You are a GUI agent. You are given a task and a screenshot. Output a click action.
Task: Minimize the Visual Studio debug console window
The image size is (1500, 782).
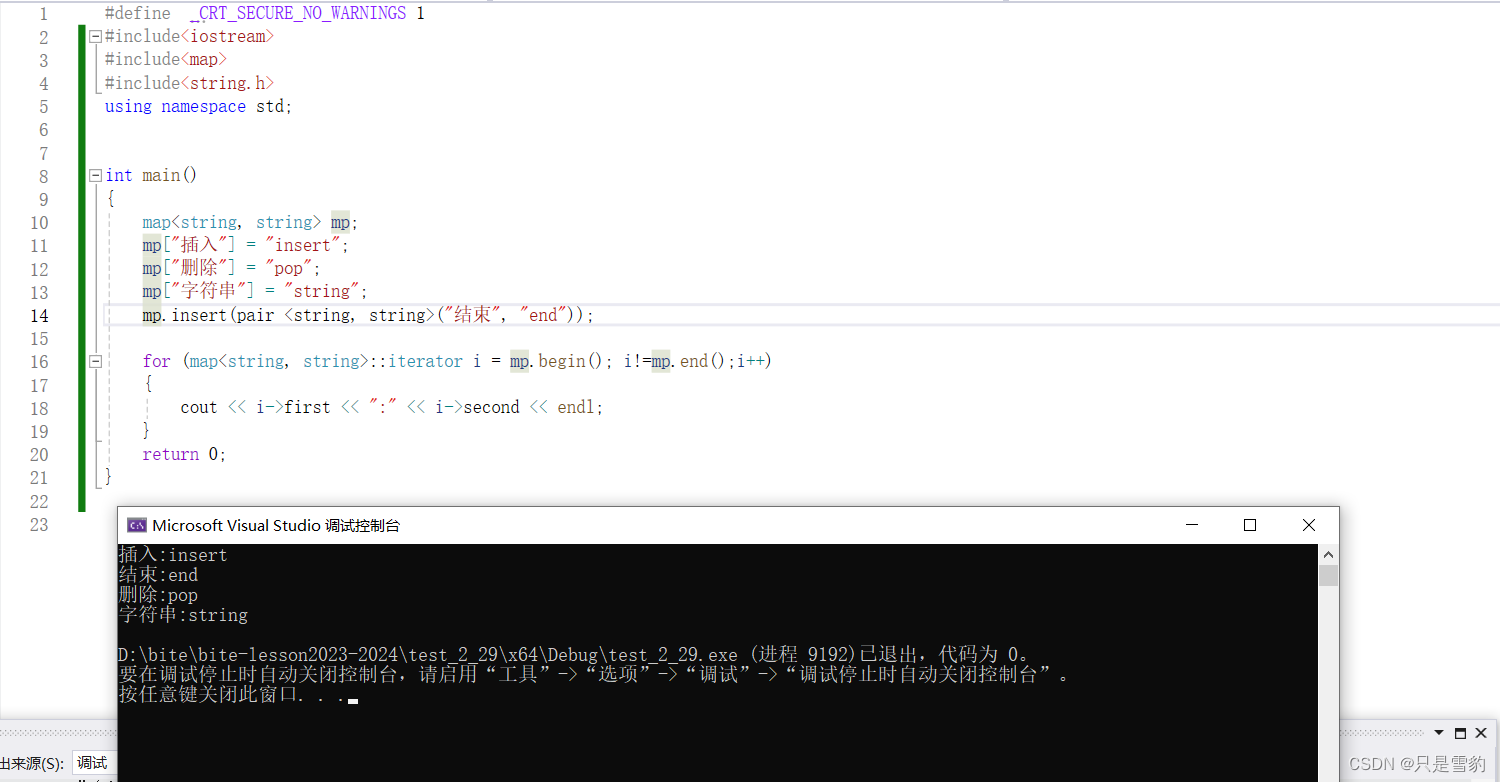[x=1191, y=525]
